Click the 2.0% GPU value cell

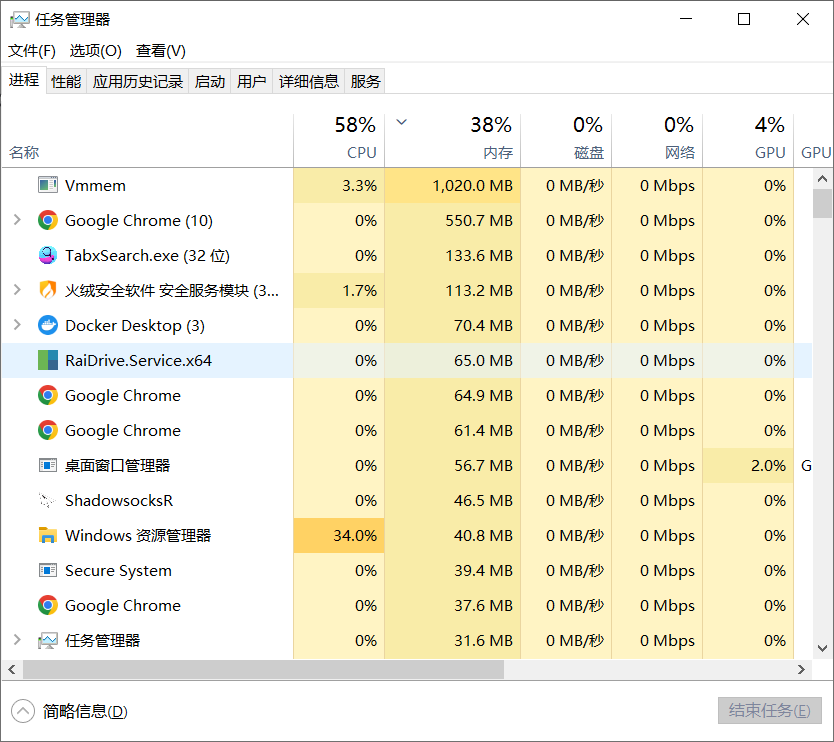tap(748, 465)
